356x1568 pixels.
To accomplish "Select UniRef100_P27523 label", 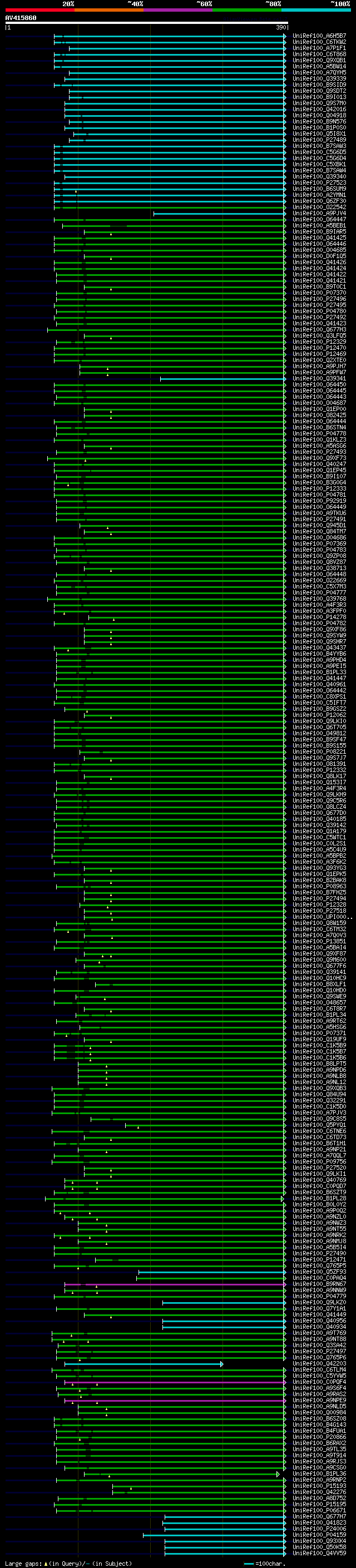I will click(x=319, y=182).
